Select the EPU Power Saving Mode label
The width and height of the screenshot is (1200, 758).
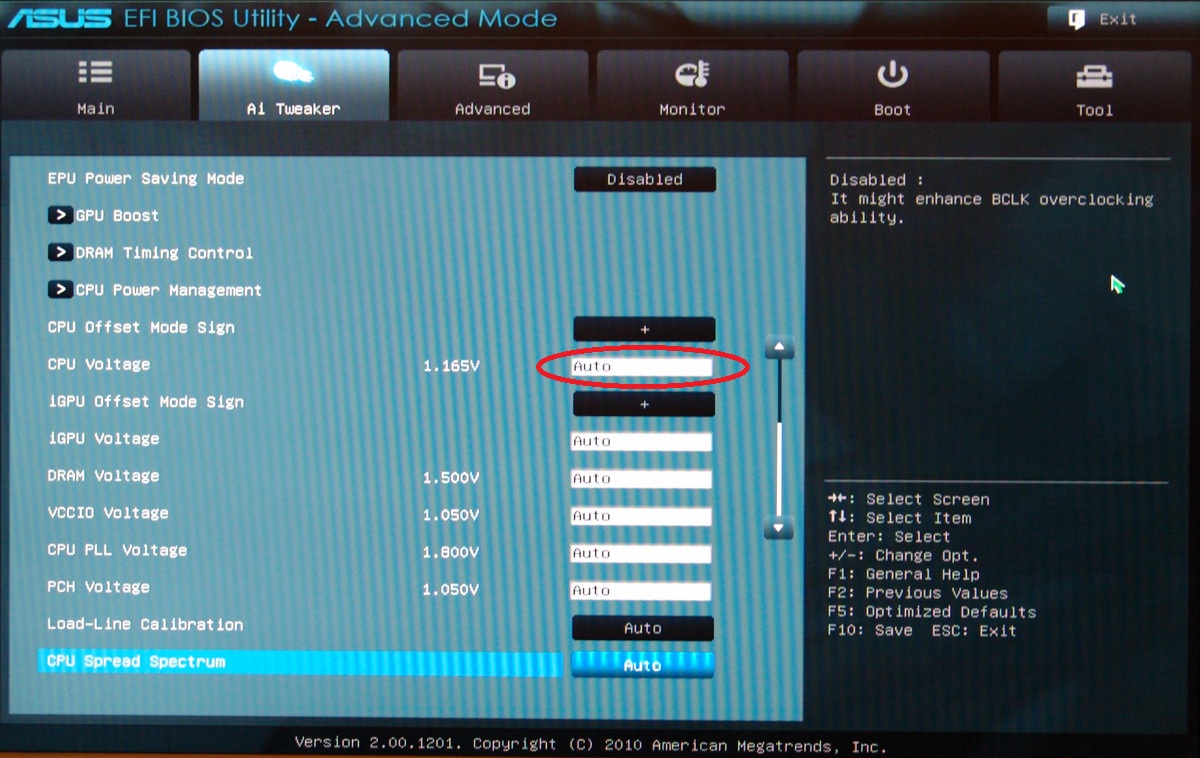[x=146, y=178]
